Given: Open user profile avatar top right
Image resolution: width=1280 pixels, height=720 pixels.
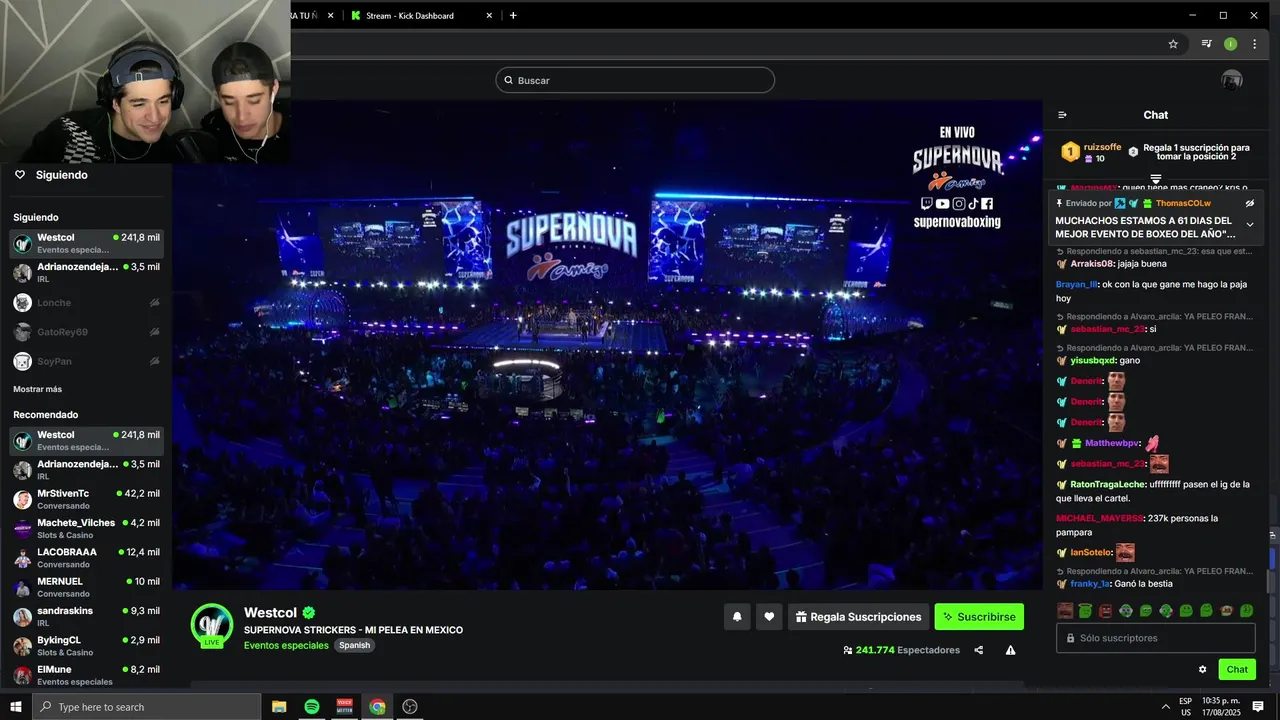Looking at the screenshot, I should coord(1232,80).
